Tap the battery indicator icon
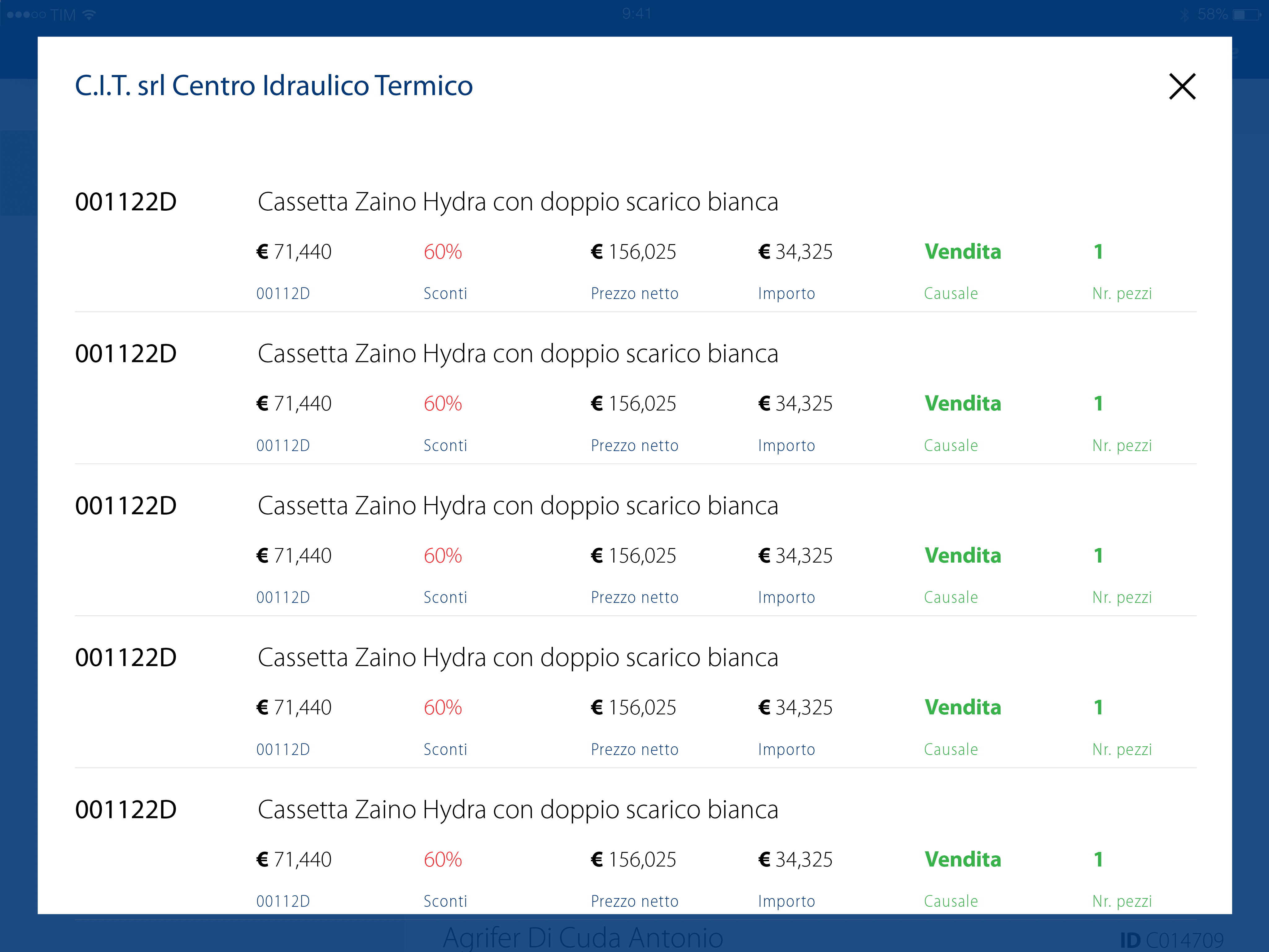1269x952 pixels. click(1245, 14)
